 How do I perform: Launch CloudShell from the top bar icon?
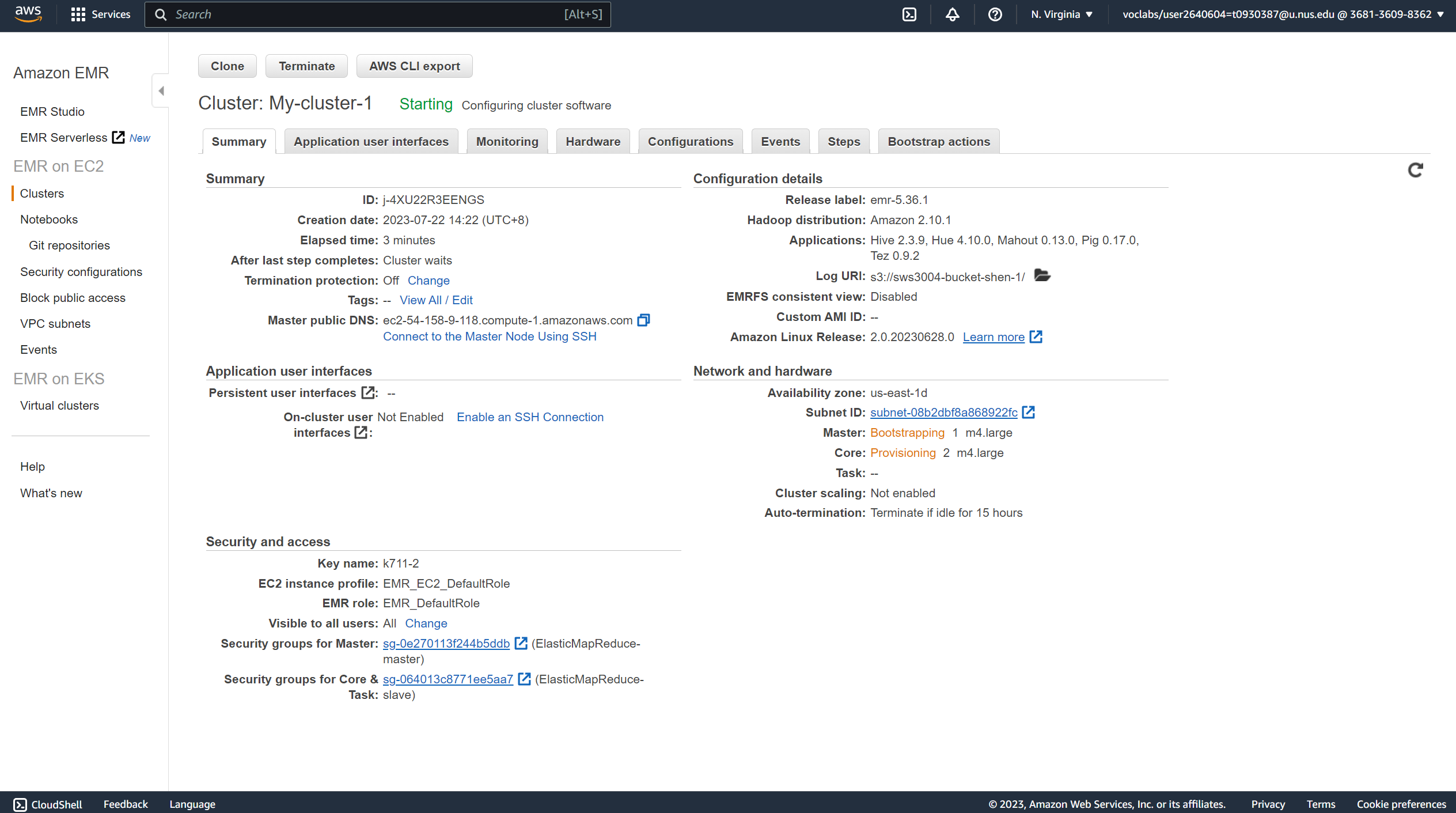[x=909, y=14]
